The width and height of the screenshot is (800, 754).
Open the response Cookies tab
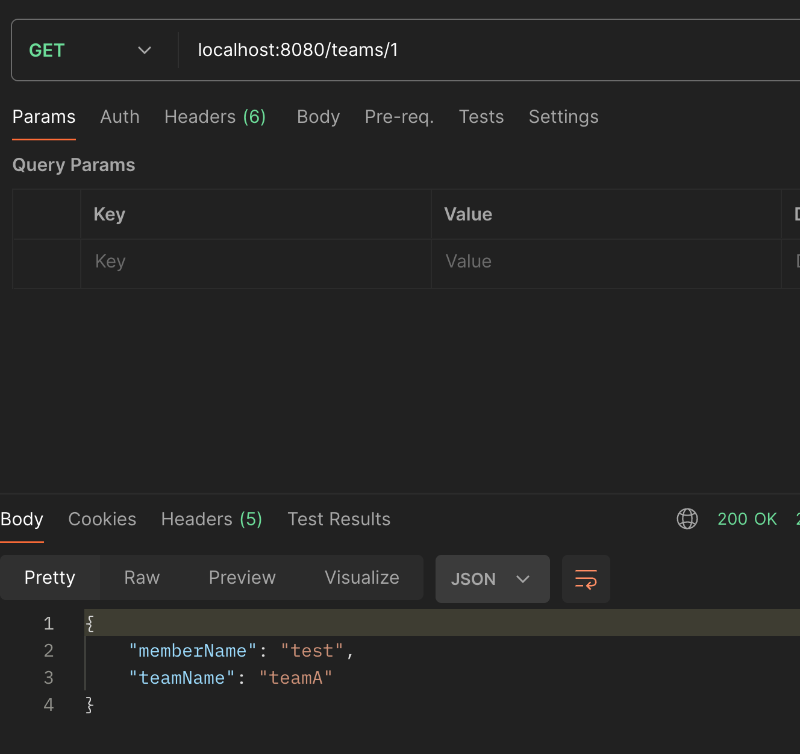[x=102, y=519]
